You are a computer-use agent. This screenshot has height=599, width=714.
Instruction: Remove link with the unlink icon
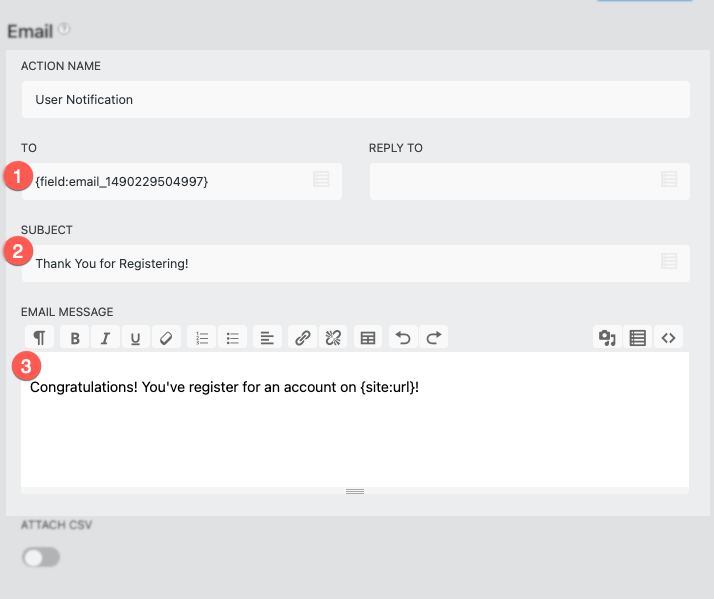(333, 338)
